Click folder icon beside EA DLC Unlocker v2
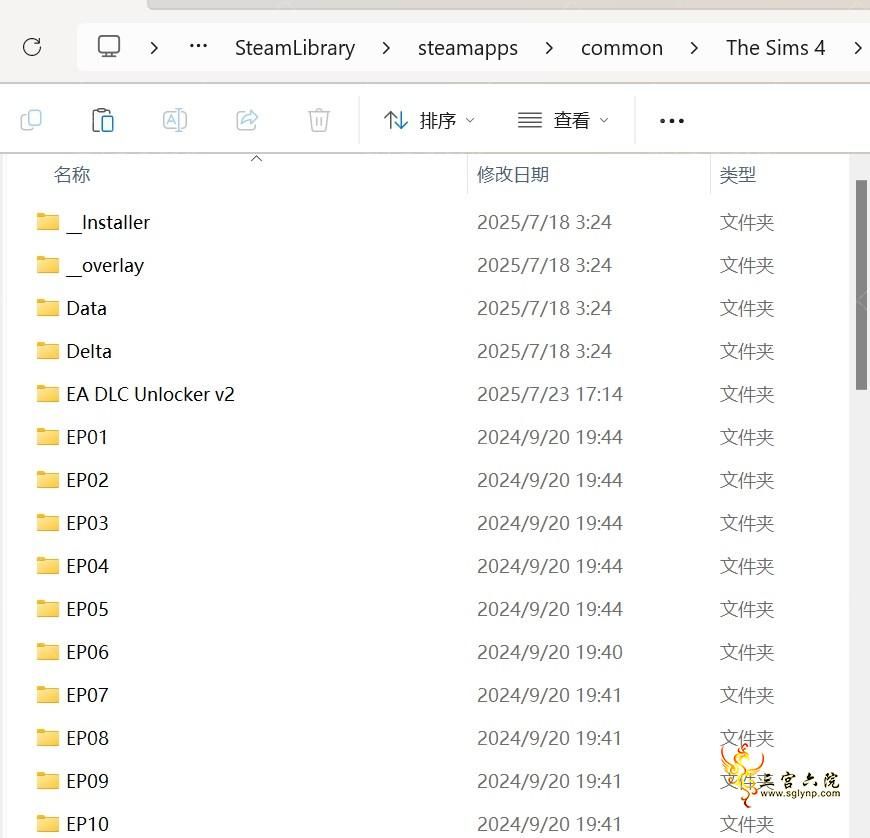This screenshot has height=838, width=870. [x=48, y=393]
